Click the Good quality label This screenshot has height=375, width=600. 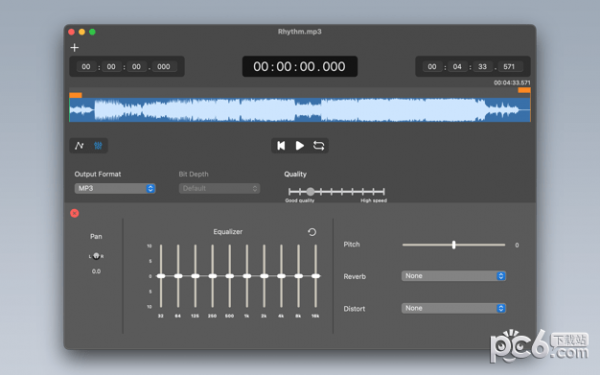click(300, 201)
